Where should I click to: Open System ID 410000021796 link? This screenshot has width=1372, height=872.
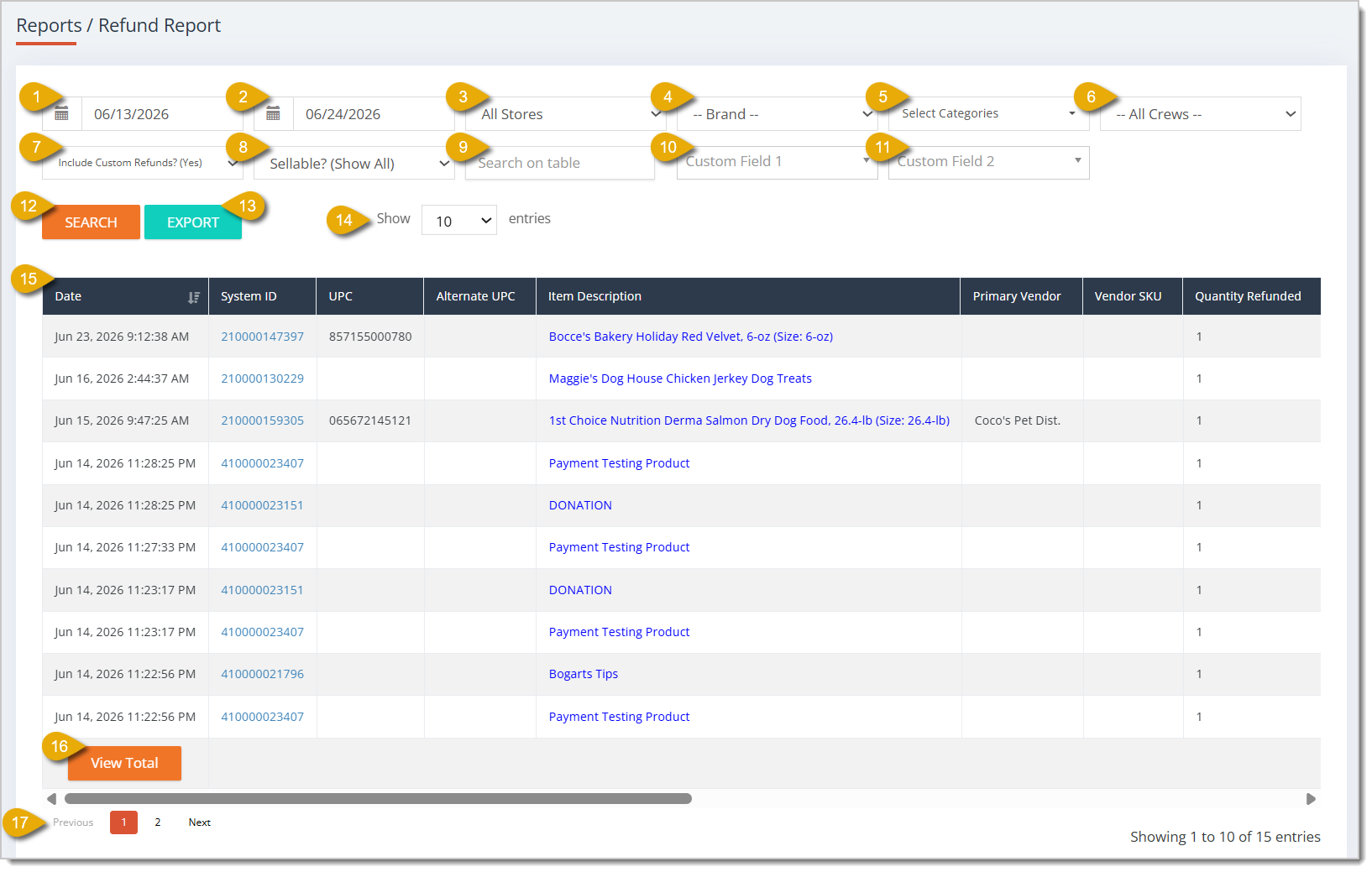coord(262,674)
